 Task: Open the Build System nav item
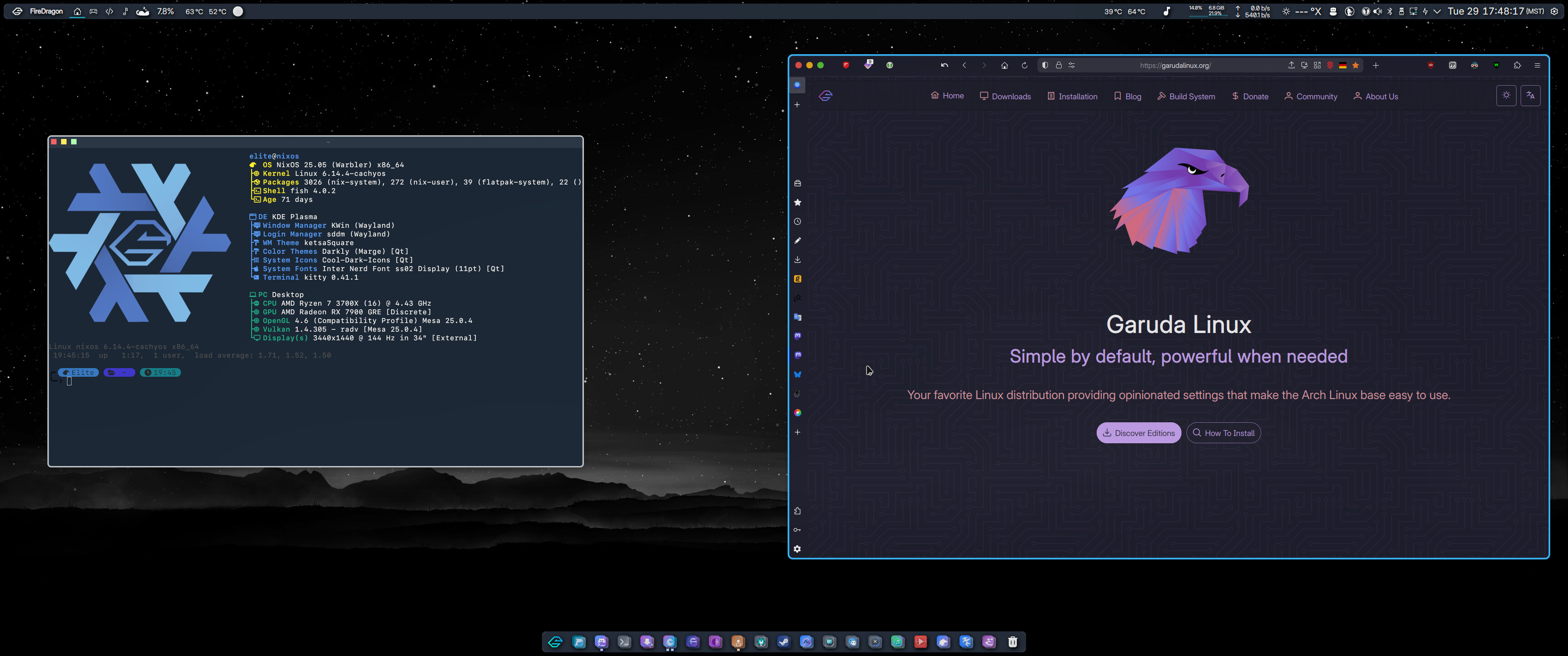coord(1186,96)
